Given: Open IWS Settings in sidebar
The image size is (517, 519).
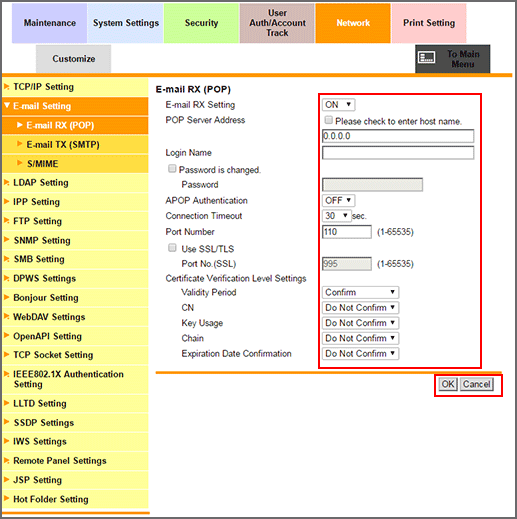Looking at the screenshot, I should [x=75, y=442].
